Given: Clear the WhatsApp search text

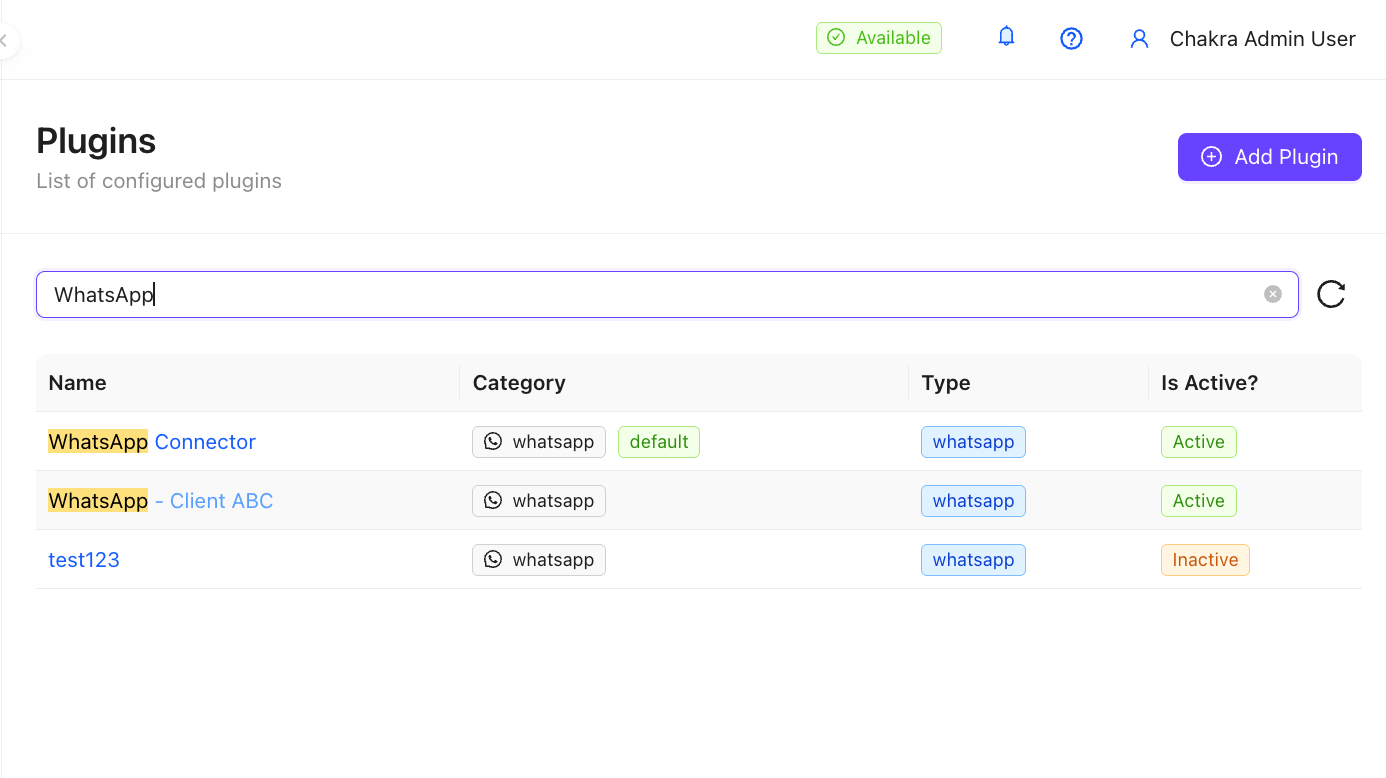Looking at the screenshot, I should 1272,293.
